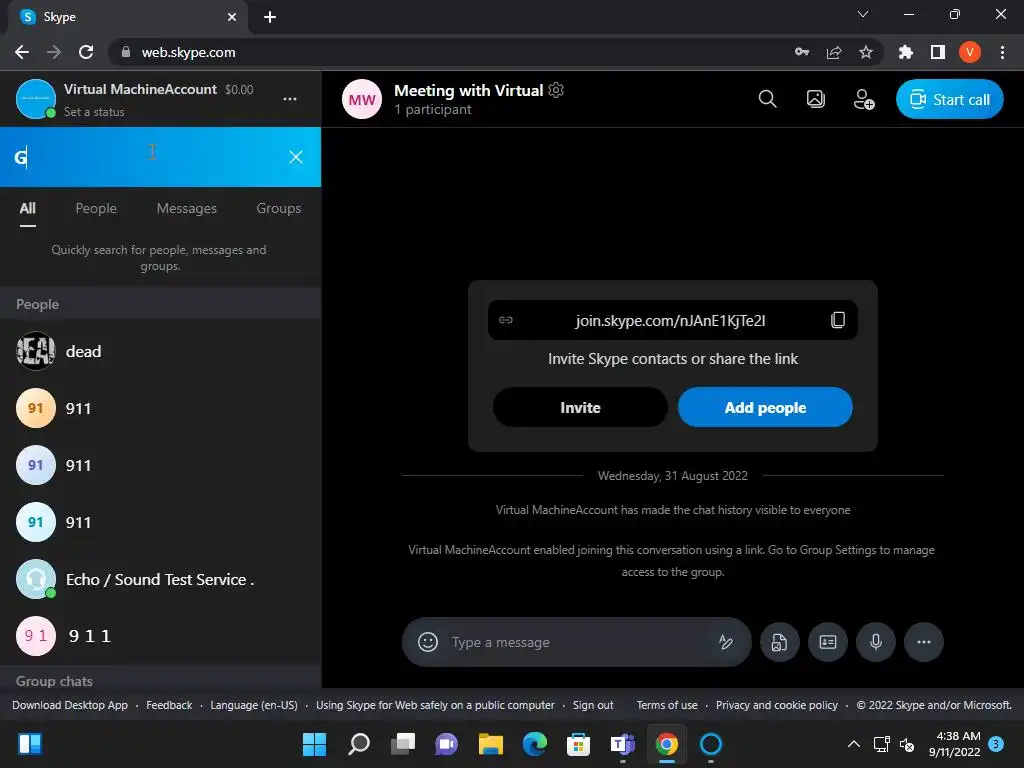Click the Add people button

[x=765, y=408]
